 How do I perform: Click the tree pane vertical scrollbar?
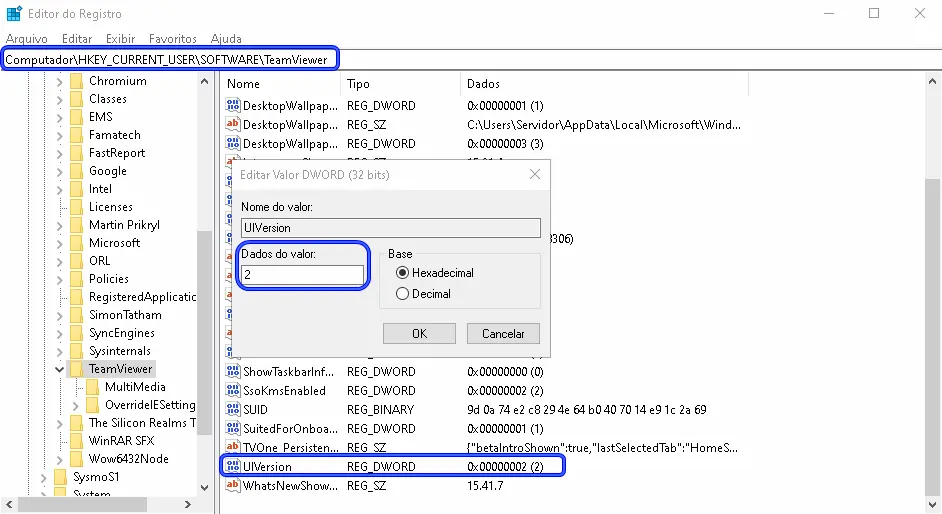204,300
